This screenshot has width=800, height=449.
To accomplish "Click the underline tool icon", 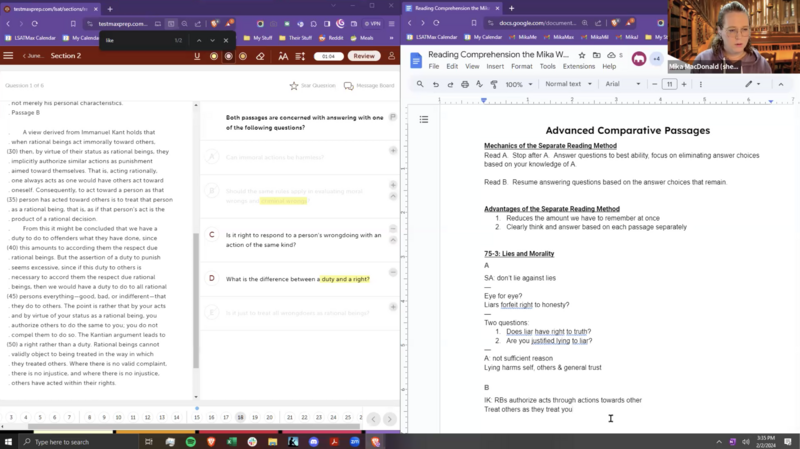I will click(x=198, y=56).
